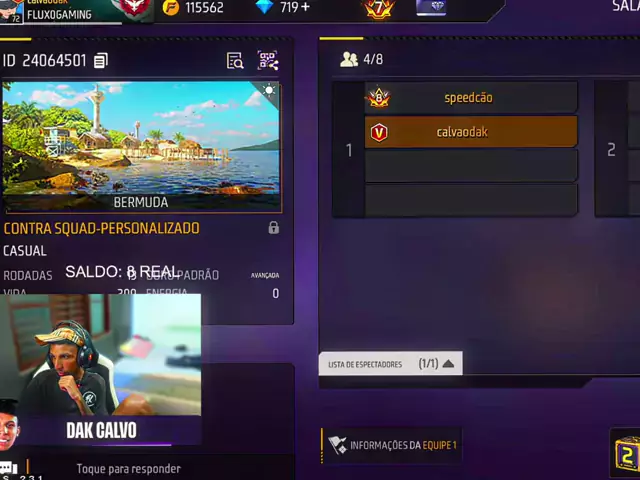Image resolution: width=640 pixels, height=480 pixels.
Task: Share the room via QR code icon
Action: (268, 60)
